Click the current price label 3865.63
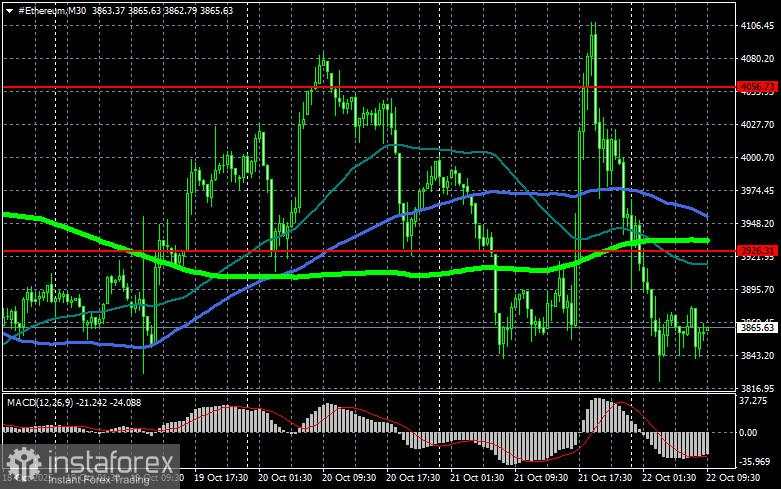 (x=757, y=327)
